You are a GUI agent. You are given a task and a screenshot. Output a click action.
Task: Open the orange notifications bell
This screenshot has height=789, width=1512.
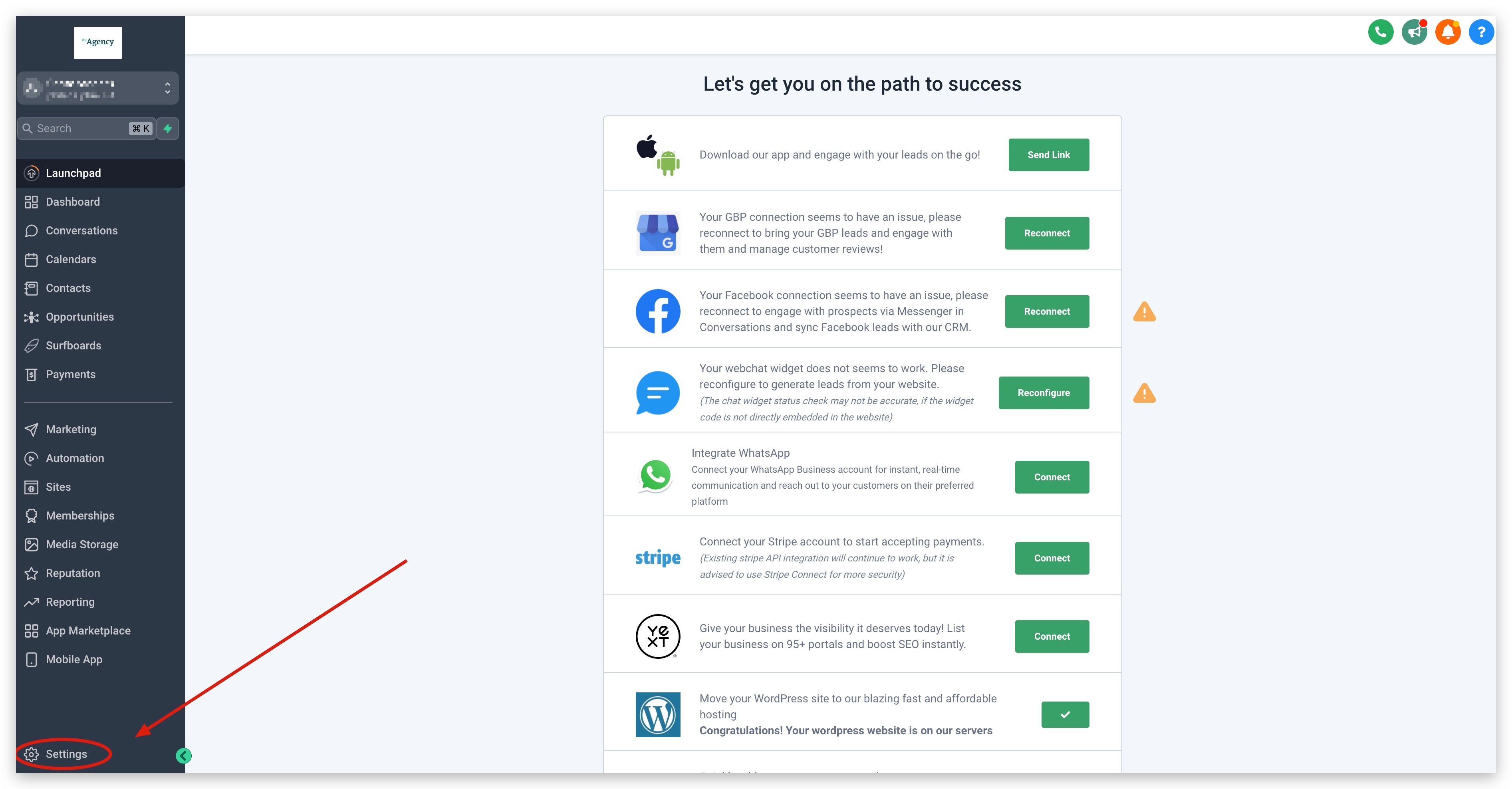point(1448,32)
